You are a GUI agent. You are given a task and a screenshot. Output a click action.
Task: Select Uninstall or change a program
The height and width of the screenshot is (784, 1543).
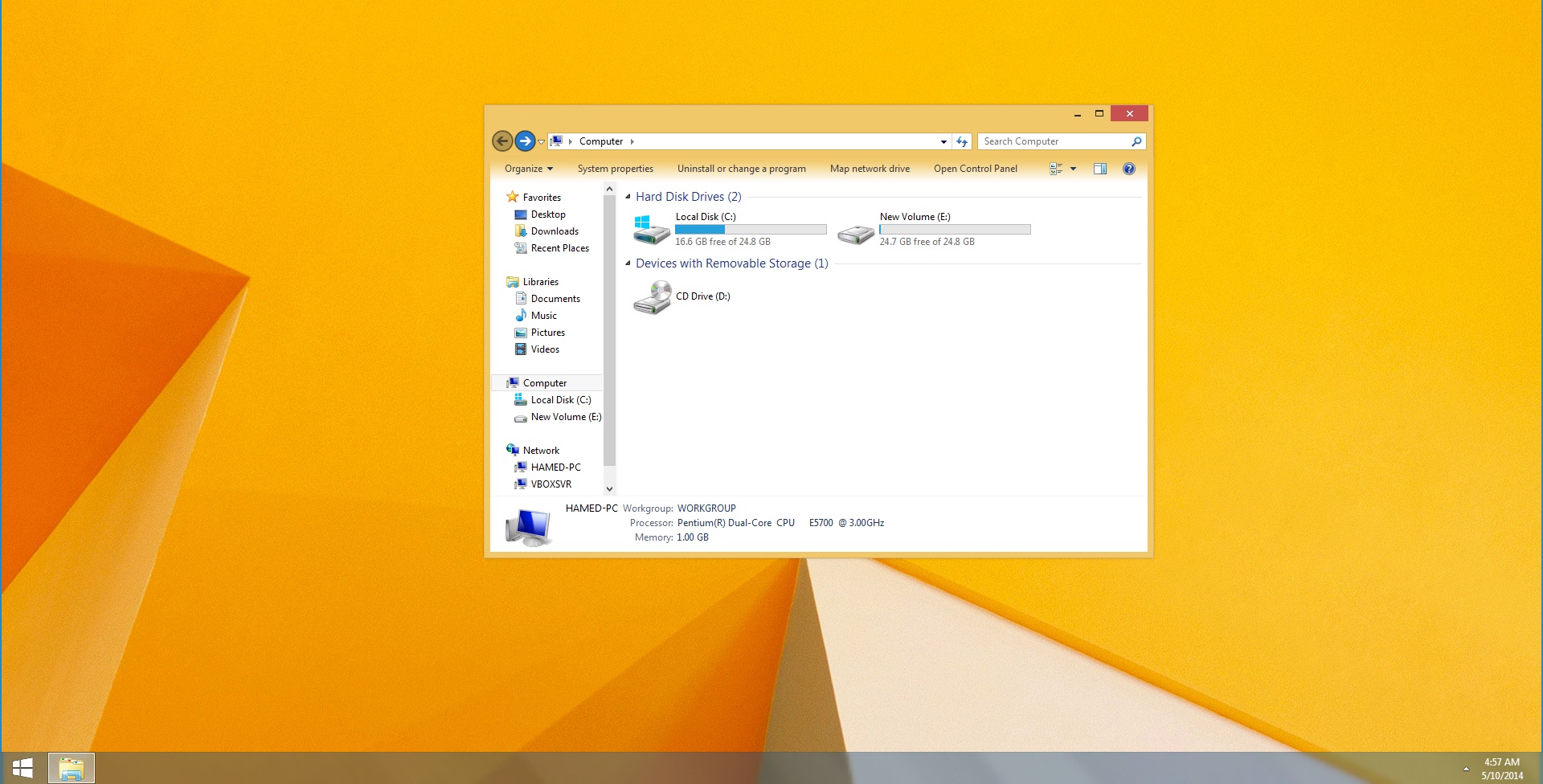tap(741, 169)
